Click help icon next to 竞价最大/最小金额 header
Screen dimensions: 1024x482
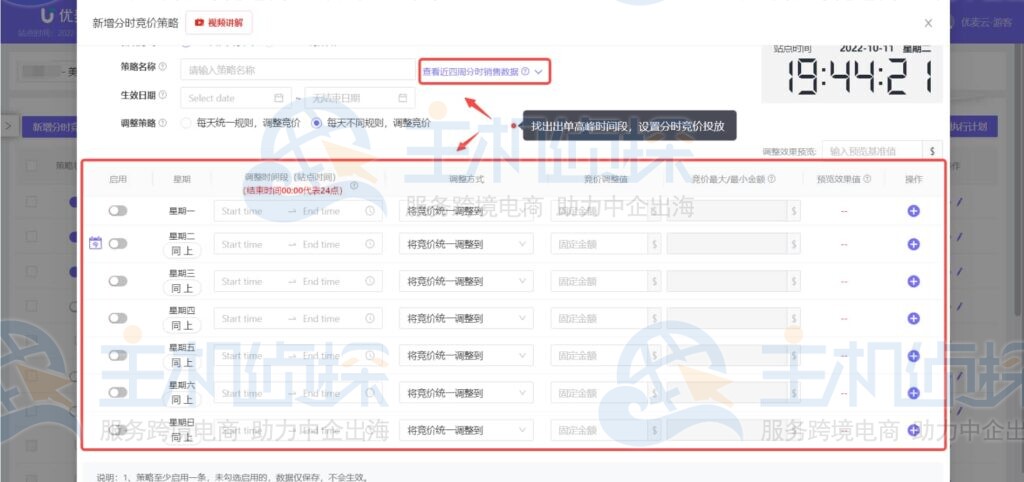tap(772, 179)
